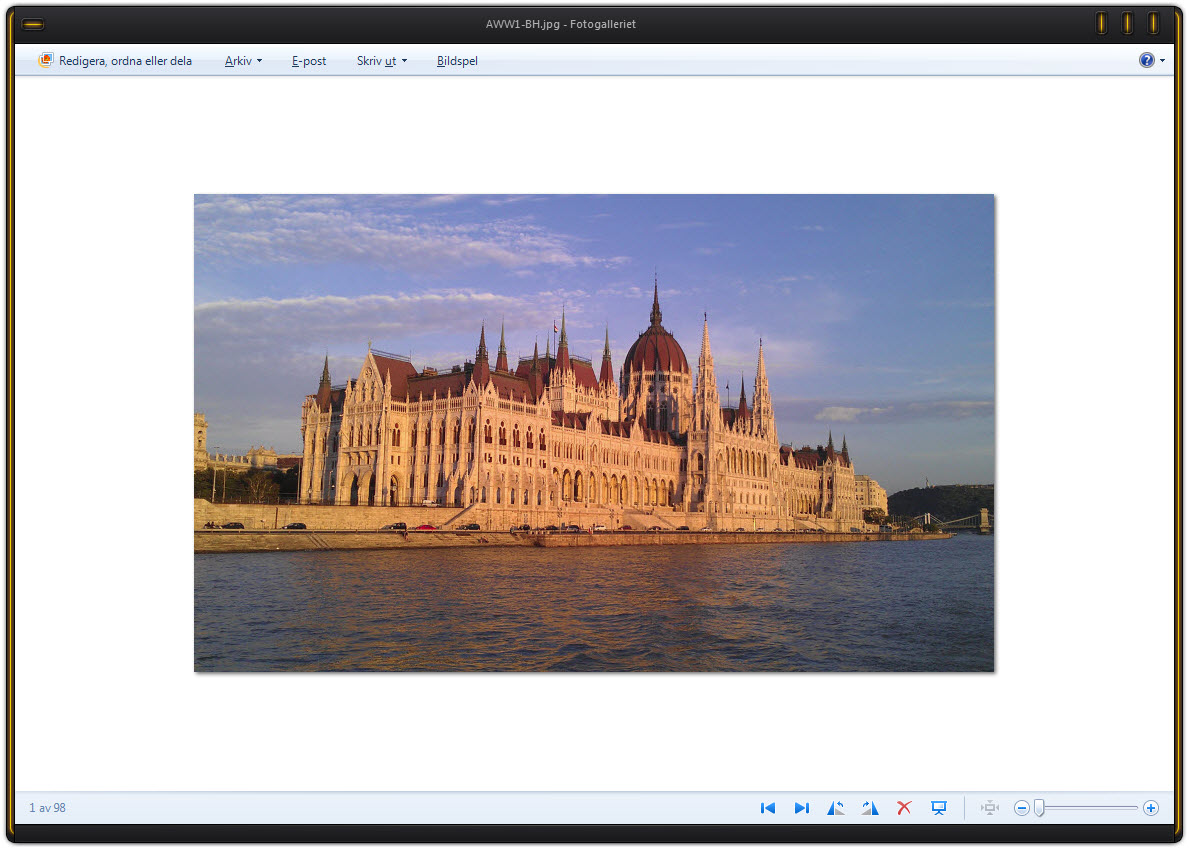
Task: Start slideshow using the screen icon
Action: [x=939, y=808]
